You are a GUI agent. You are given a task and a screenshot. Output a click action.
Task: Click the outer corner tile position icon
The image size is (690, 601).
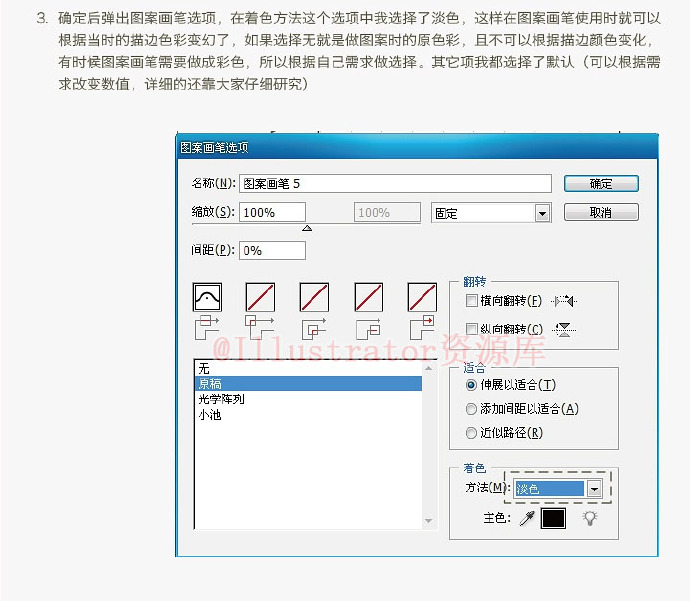click(260, 327)
